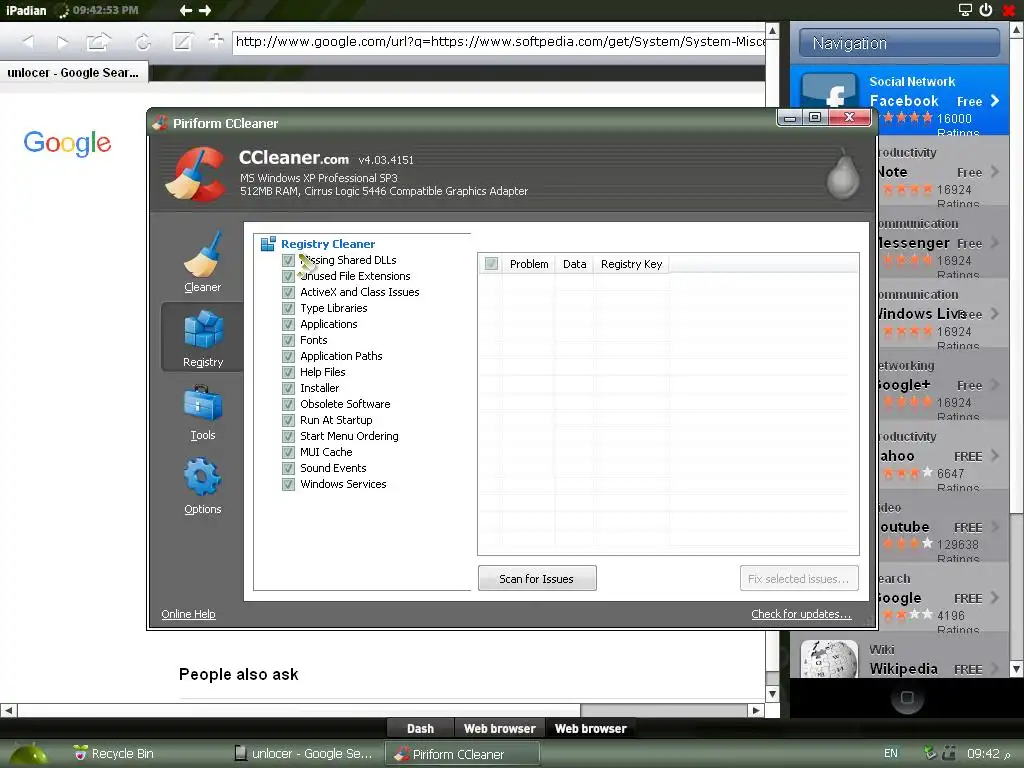The width and height of the screenshot is (1024, 768).
Task: Toggle Type Libraries checkbox
Action: [x=288, y=308]
